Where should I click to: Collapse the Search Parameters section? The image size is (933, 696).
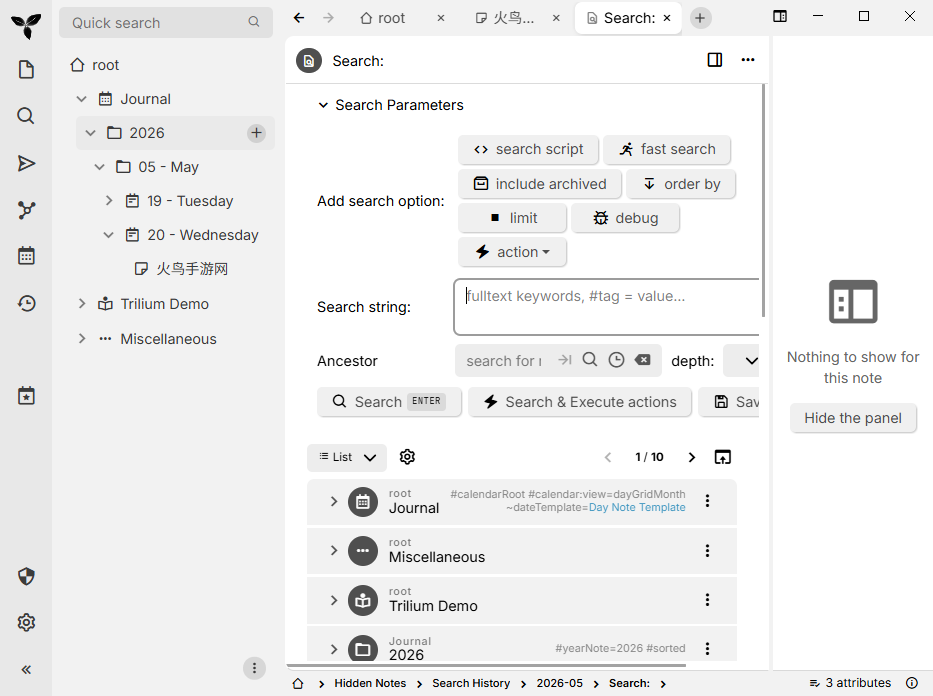323,105
